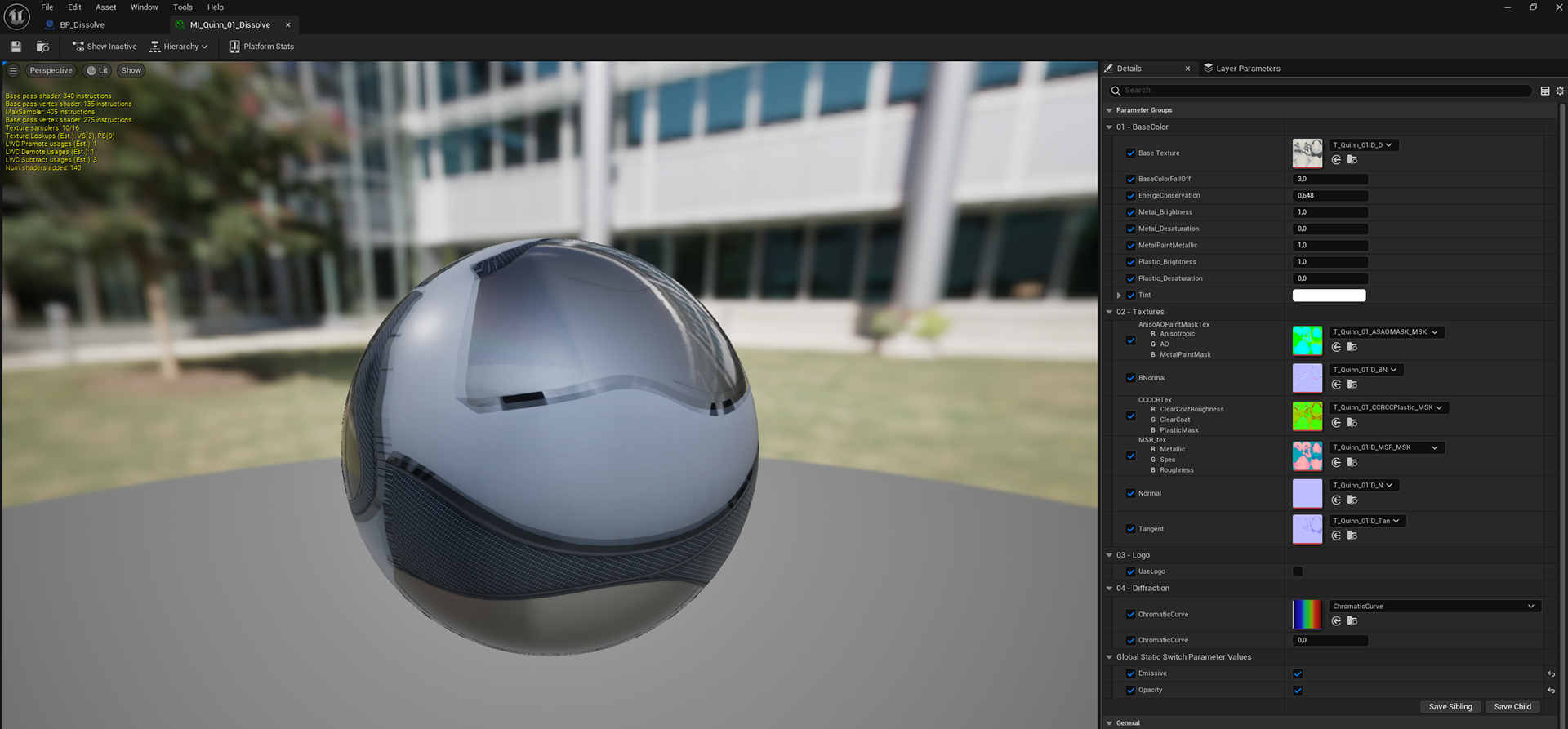1568x729 pixels.
Task: Open the Tools menu
Action: (x=183, y=7)
